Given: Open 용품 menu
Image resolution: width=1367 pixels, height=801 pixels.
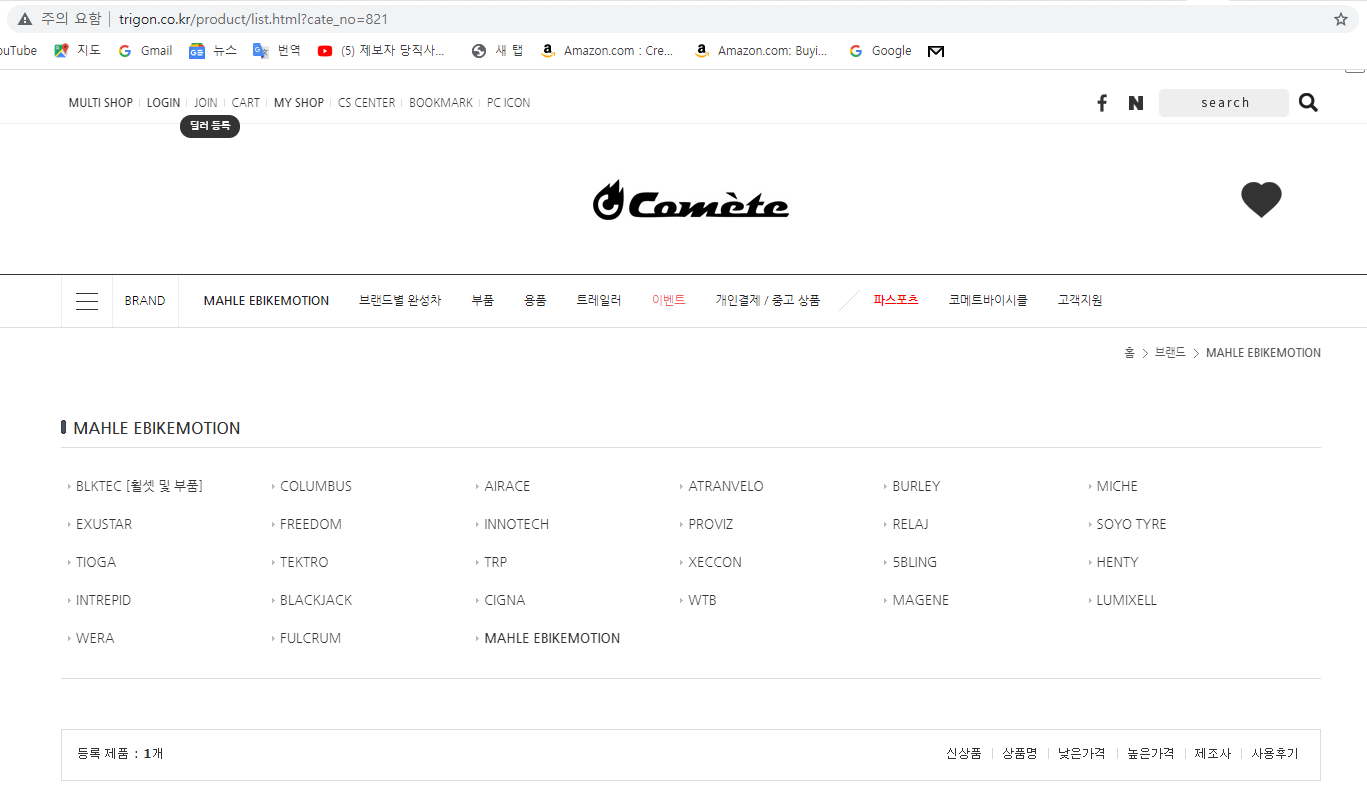Looking at the screenshot, I should click(535, 301).
